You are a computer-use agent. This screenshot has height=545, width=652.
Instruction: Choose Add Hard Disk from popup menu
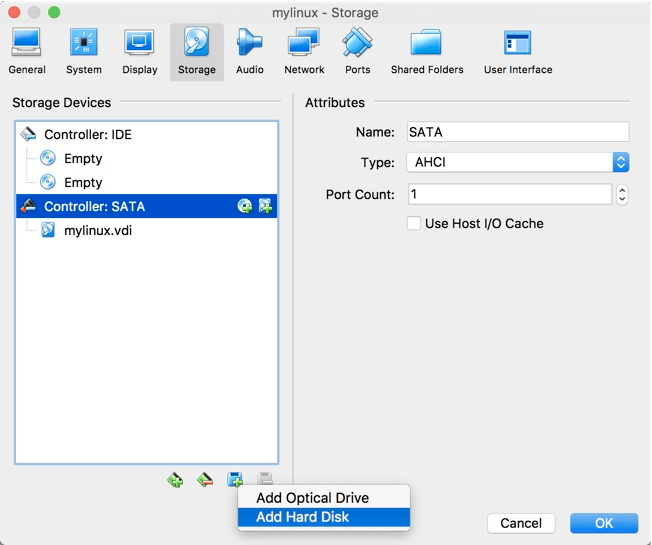[x=324, y=517]
